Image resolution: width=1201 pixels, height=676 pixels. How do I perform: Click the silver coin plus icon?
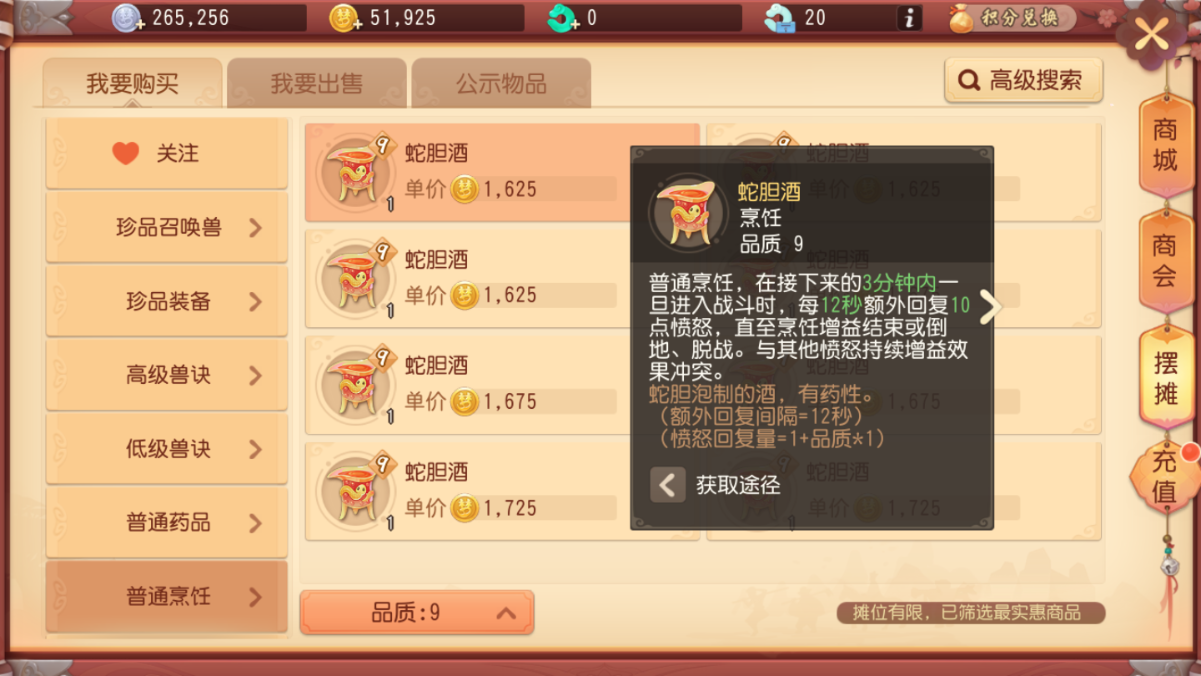coord(128,18)
